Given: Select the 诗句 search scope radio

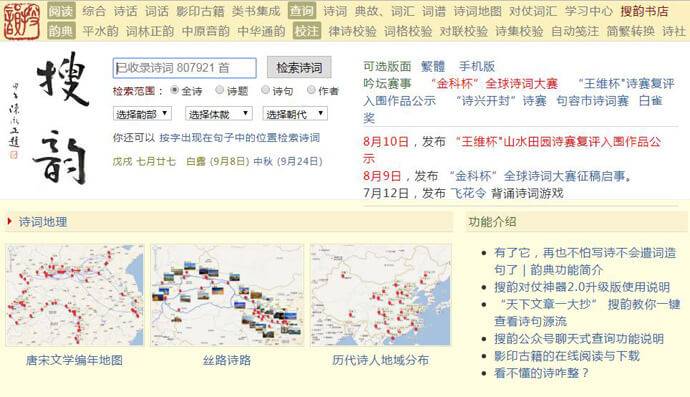Looking at the screenshot, I should pos(265,90).
